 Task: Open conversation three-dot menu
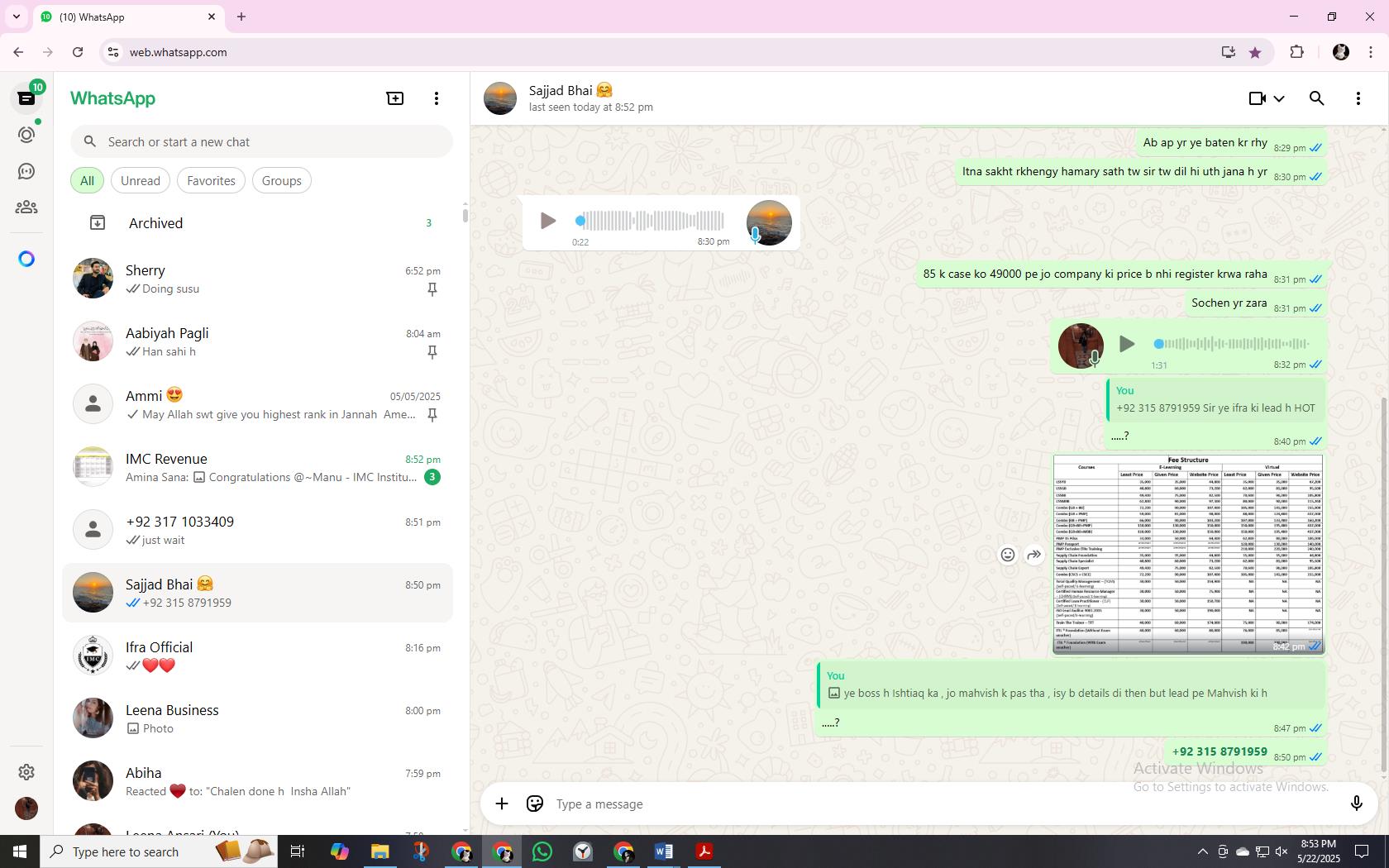(1358, 98)
